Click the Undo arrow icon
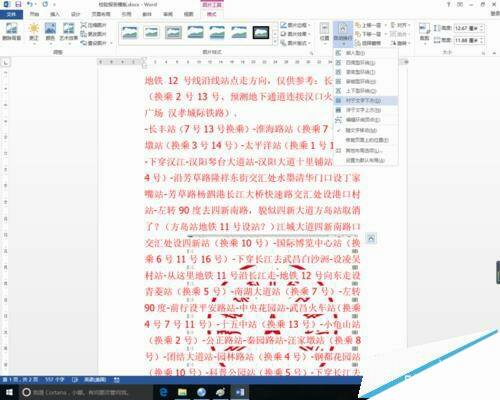The image size is (500, 400). coord(30,4)
